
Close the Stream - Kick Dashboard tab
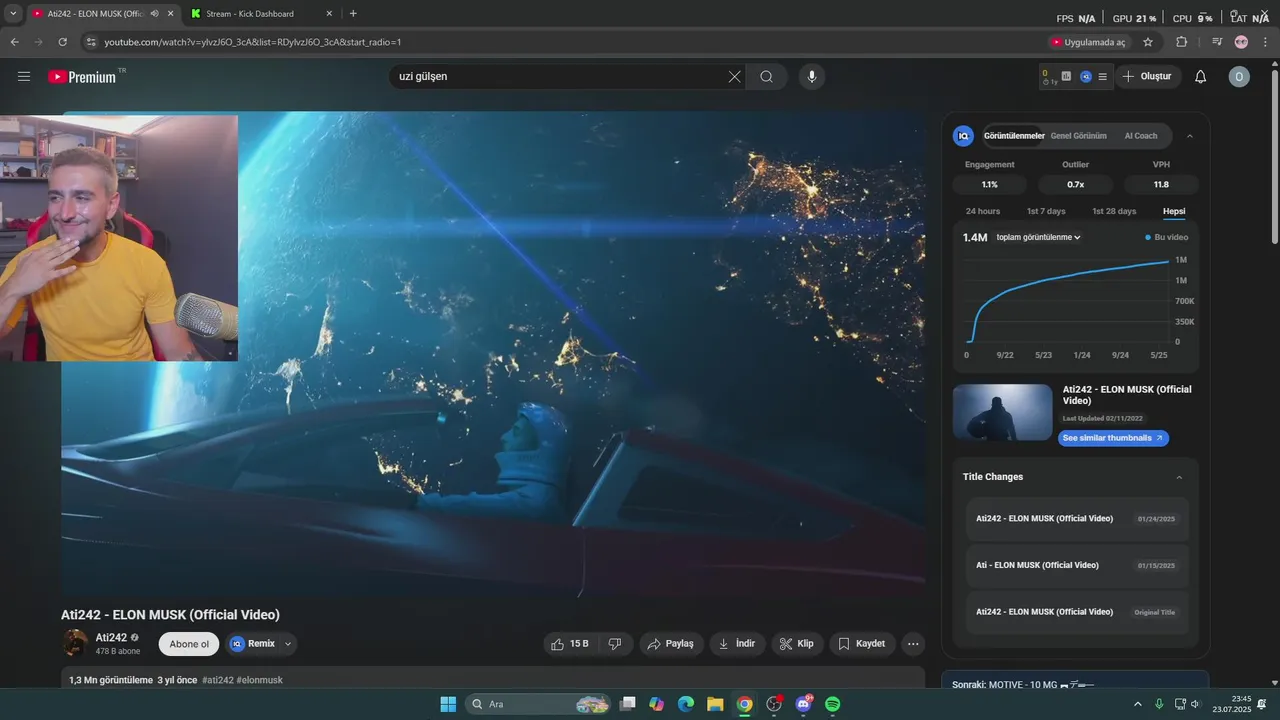[329, 14]
